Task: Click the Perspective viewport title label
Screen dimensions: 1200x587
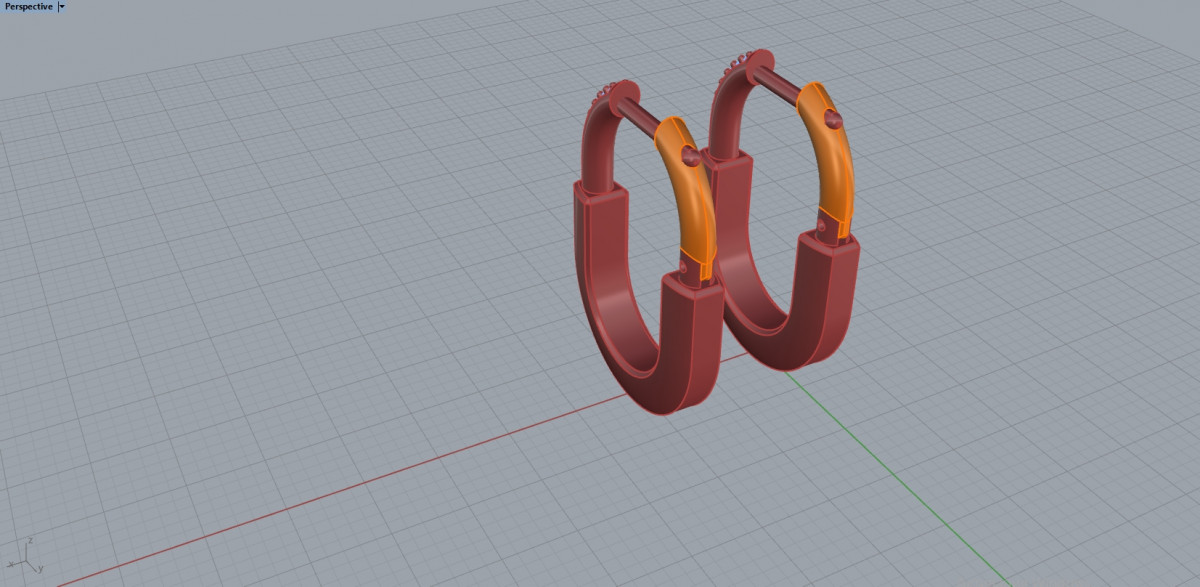Action: point(28,6)
